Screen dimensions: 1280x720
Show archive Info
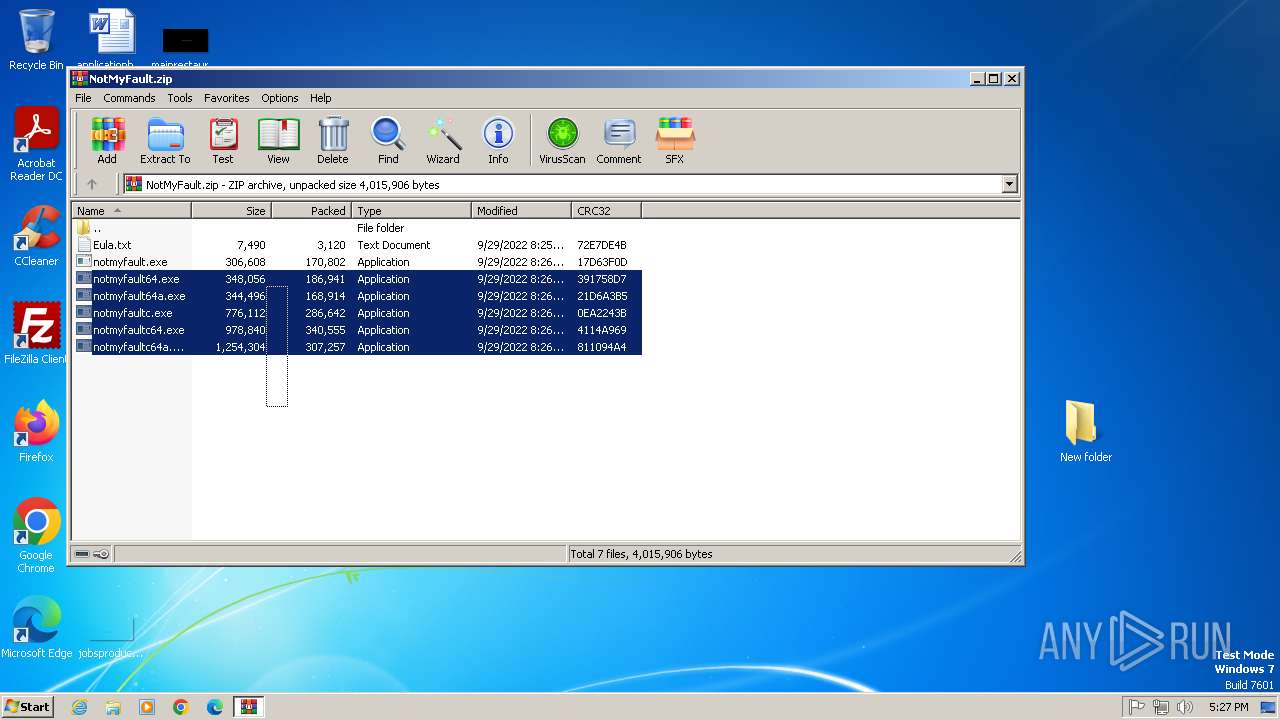(x=498, y=141)
